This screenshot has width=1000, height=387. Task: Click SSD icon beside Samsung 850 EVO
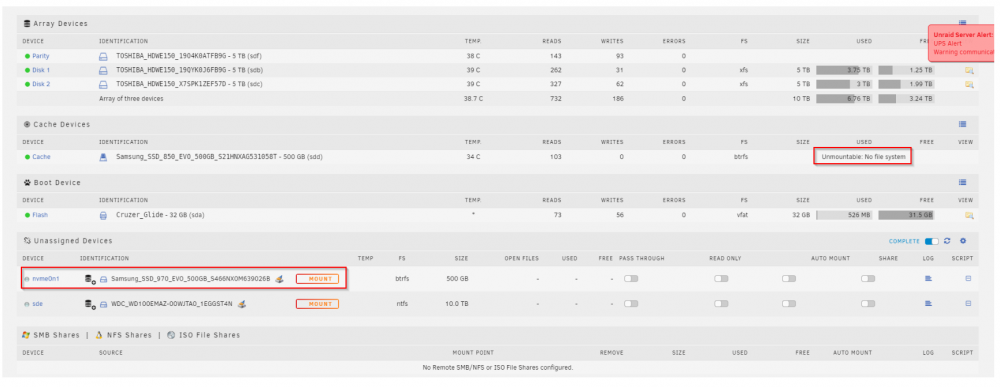(103, 157)
